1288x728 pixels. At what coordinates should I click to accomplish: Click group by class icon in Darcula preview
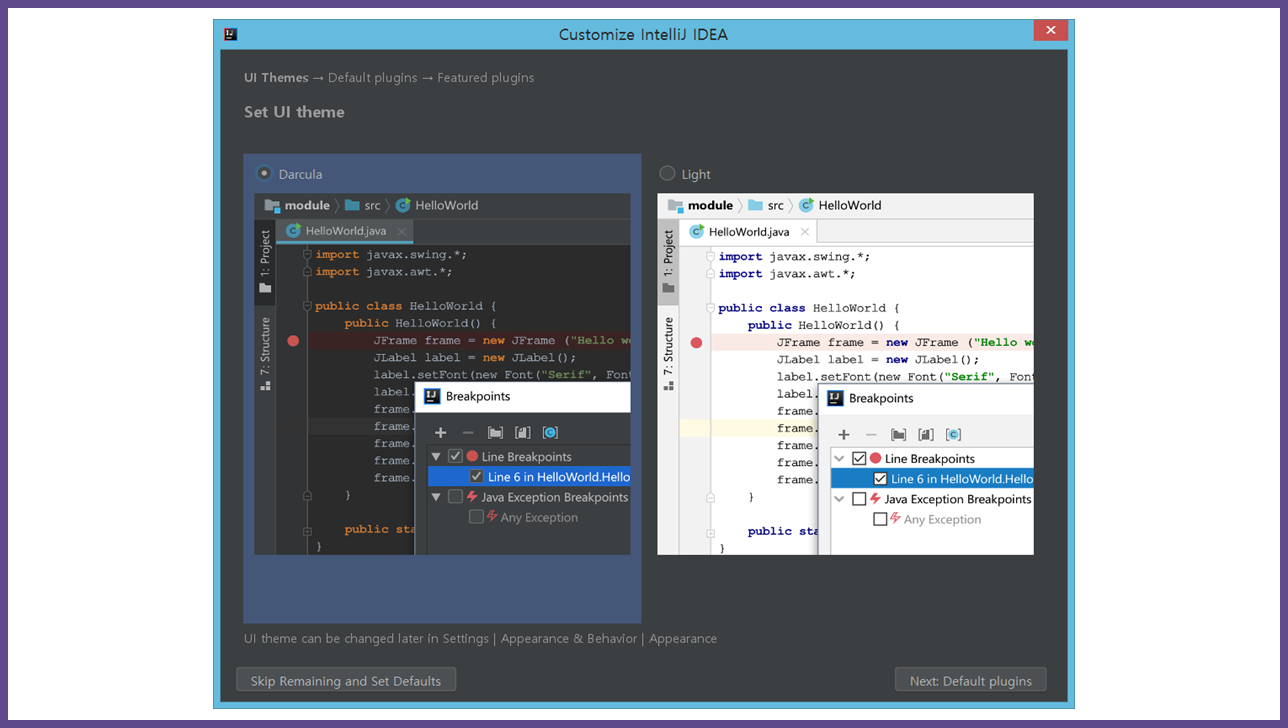coord(550,432)
